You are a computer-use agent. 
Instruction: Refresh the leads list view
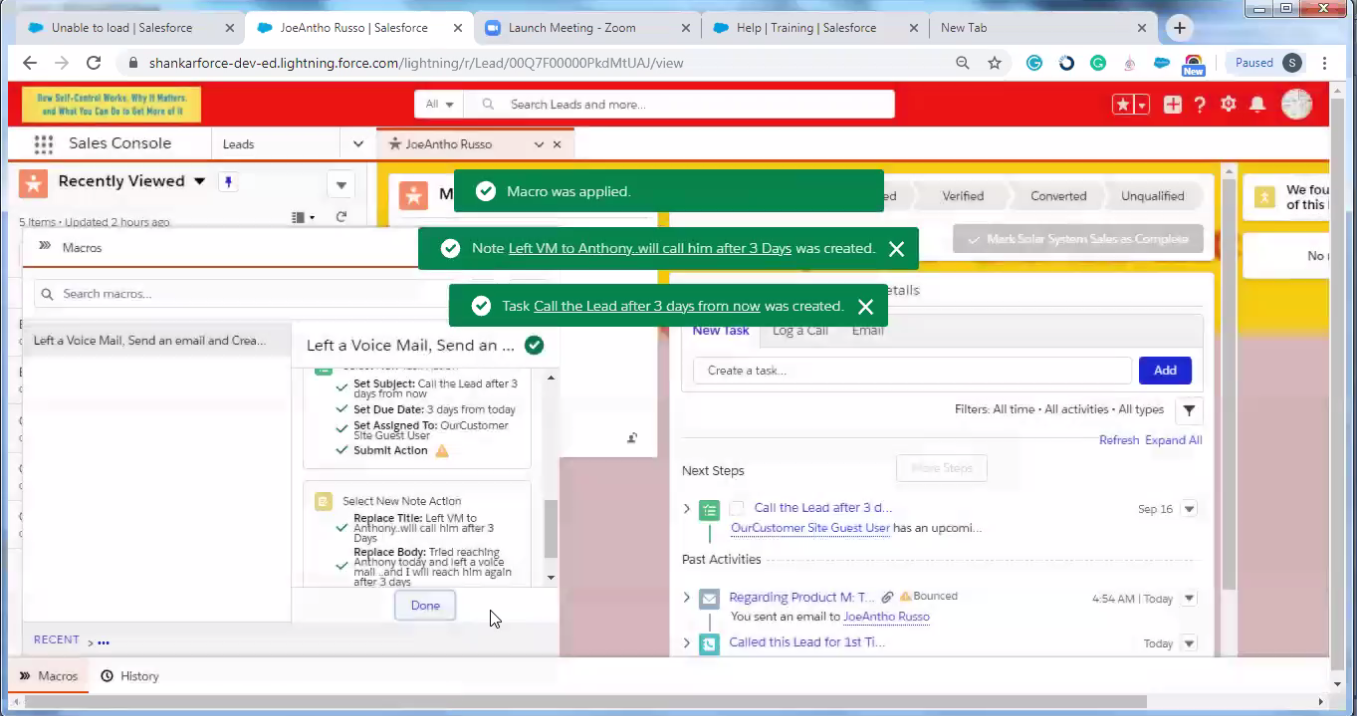(x=341, y=217)
